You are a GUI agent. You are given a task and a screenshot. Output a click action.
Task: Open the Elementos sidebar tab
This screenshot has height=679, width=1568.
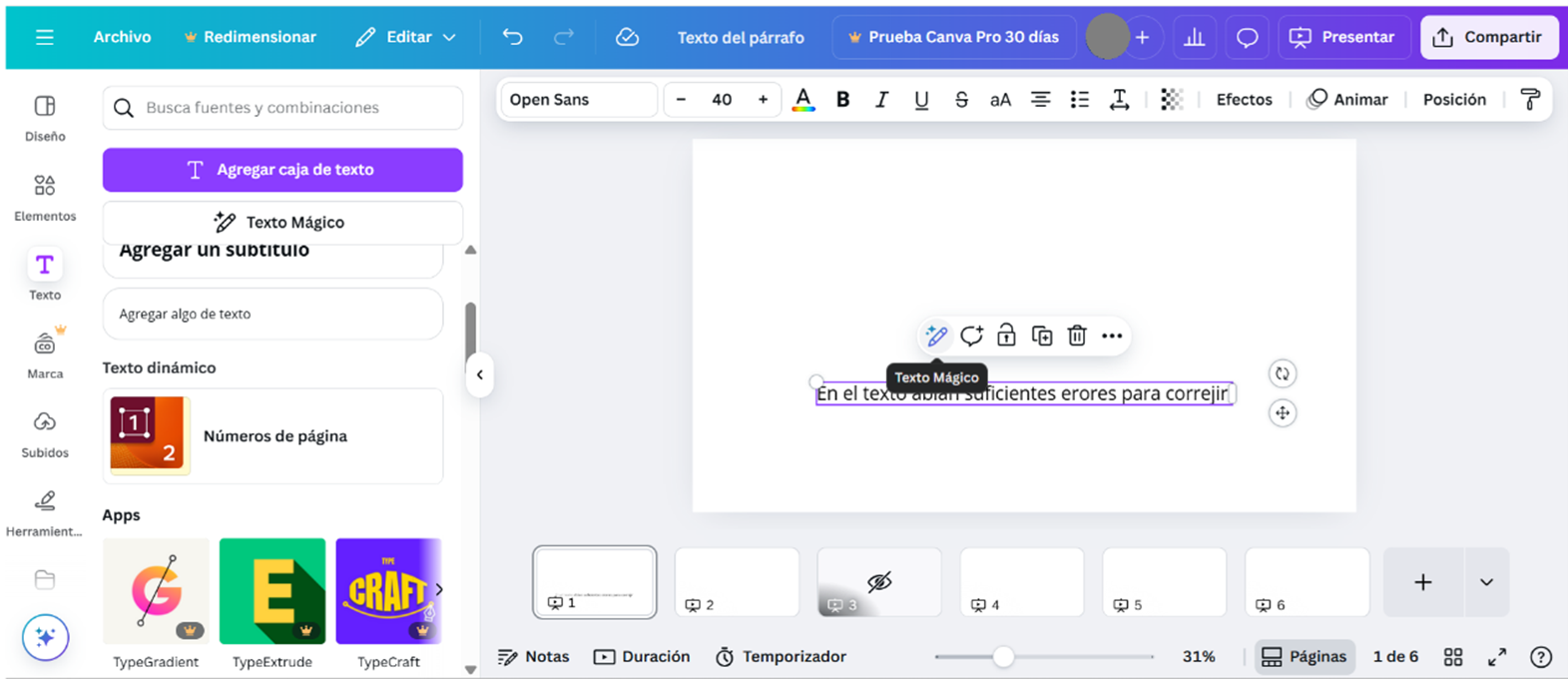tap(45, 197)
